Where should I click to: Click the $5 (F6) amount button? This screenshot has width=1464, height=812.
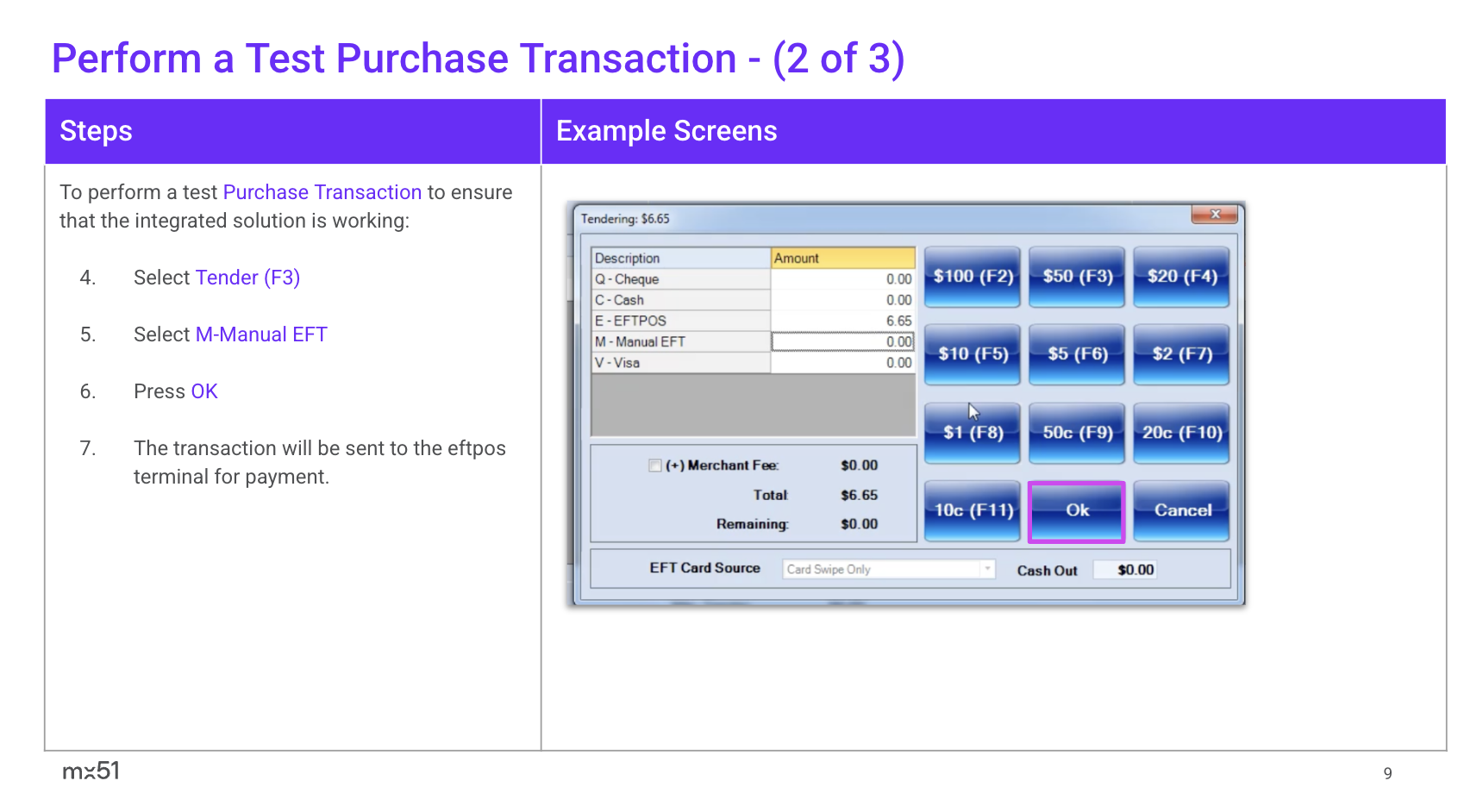[1076, 354]
